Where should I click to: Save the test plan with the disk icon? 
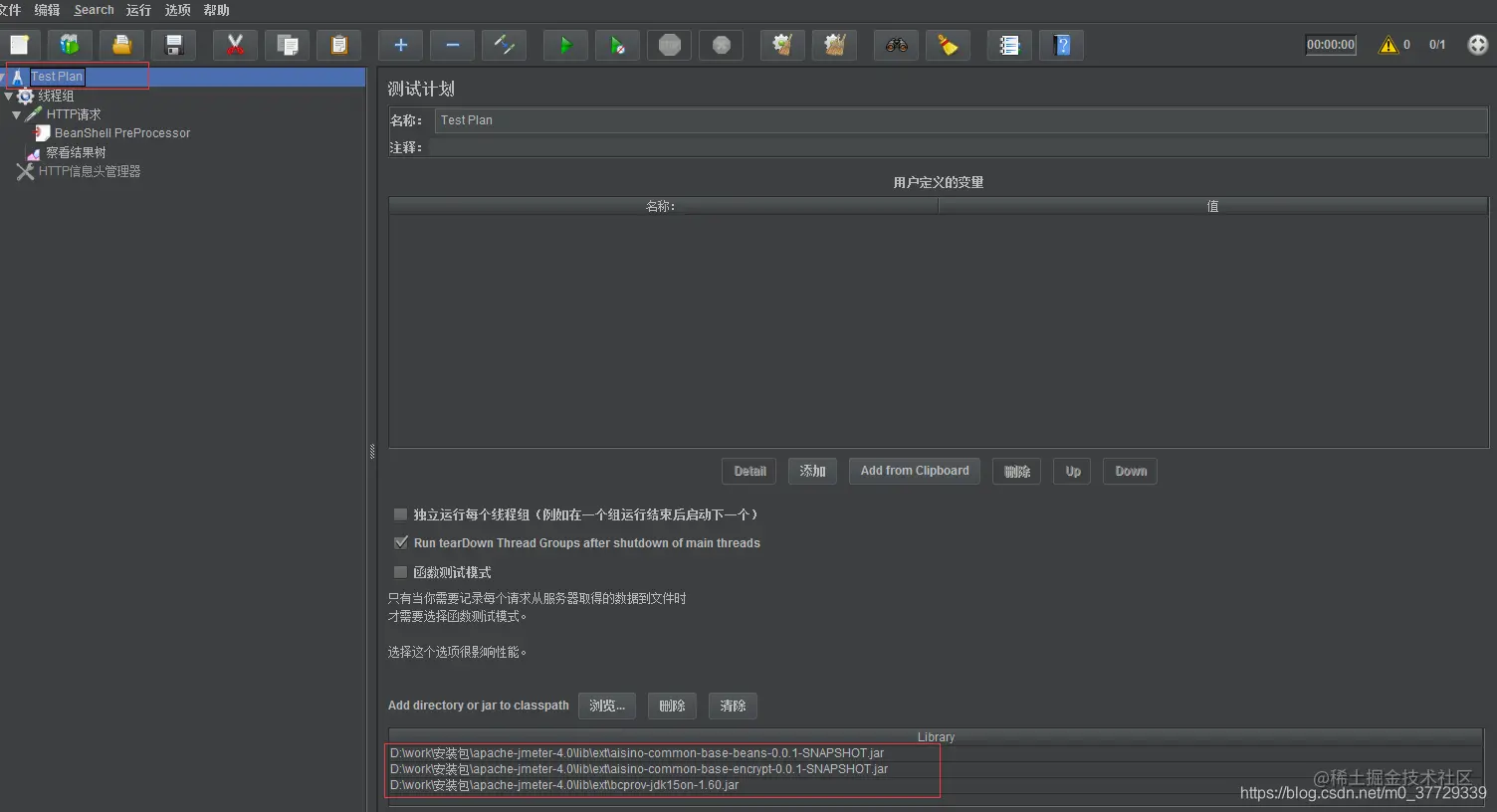click(173, 45)
